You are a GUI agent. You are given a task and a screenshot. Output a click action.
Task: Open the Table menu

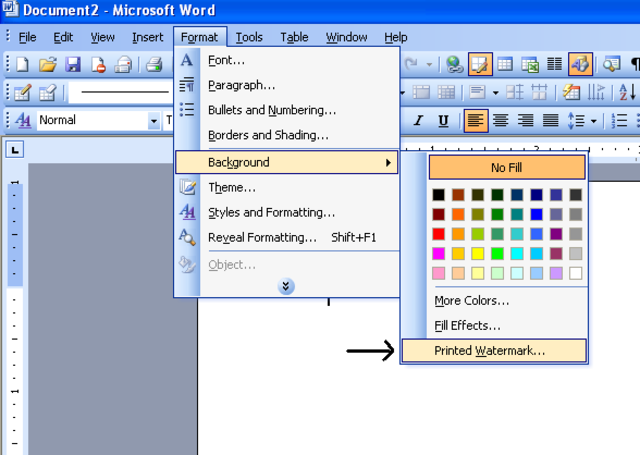[x=294, y=38]
